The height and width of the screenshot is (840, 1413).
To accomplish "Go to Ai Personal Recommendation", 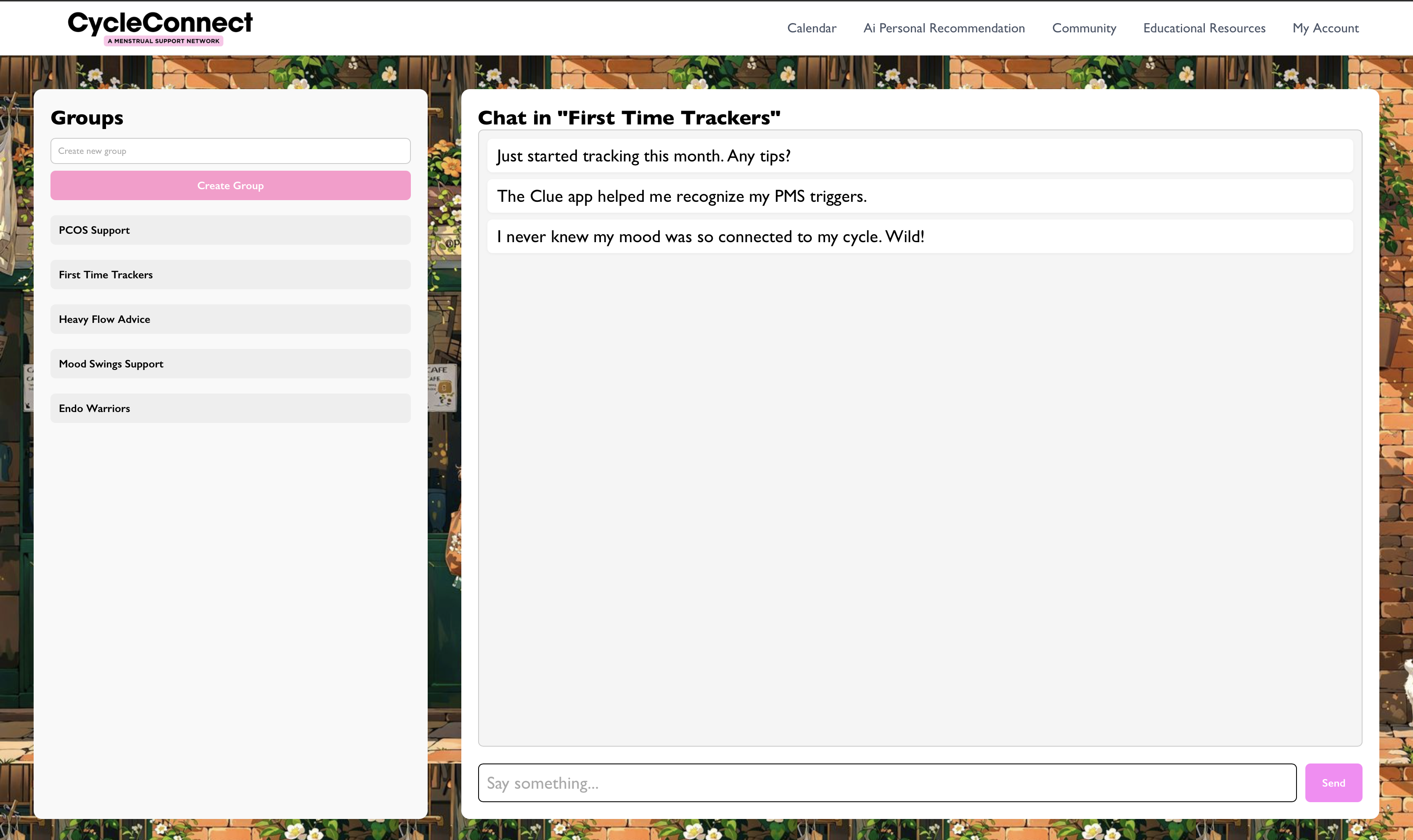I will click(944, 28).
